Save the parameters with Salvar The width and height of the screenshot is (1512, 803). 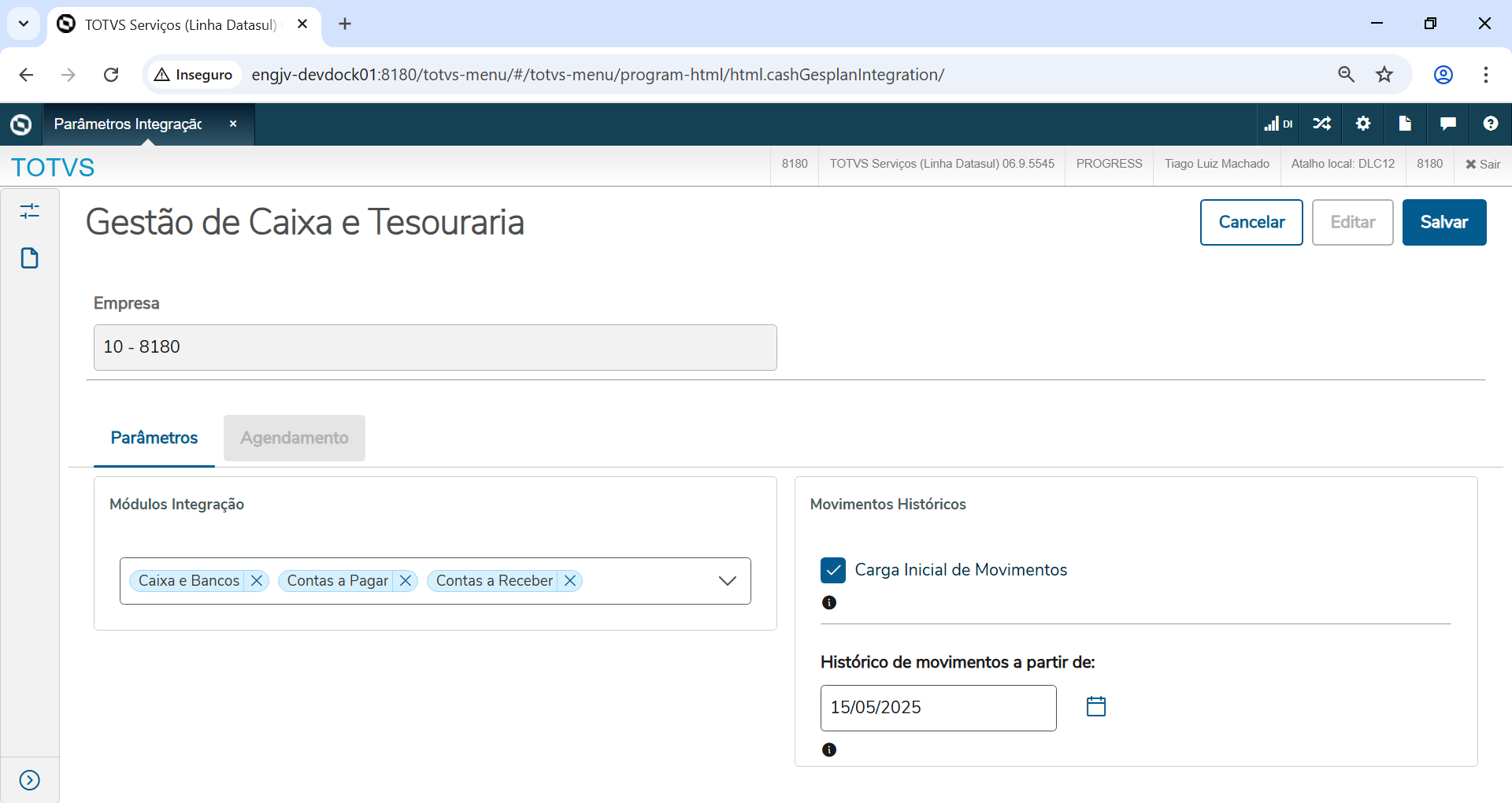point(1444,222)
